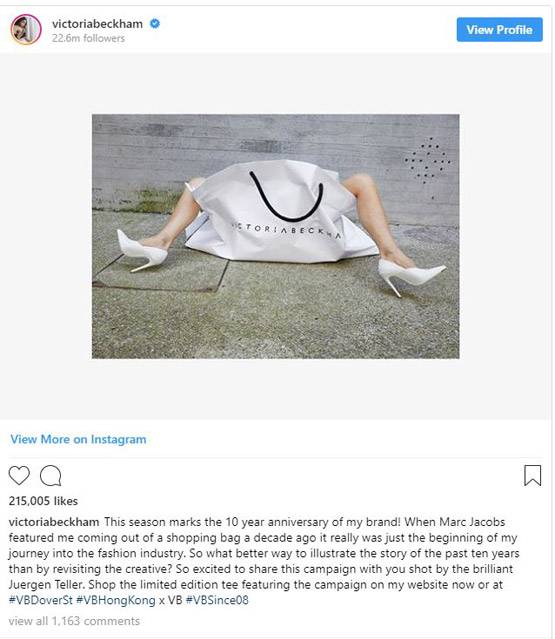Click the View Profile button
Image resolution: width=555 pixels, height=639 pixels.
coord(499,30)
